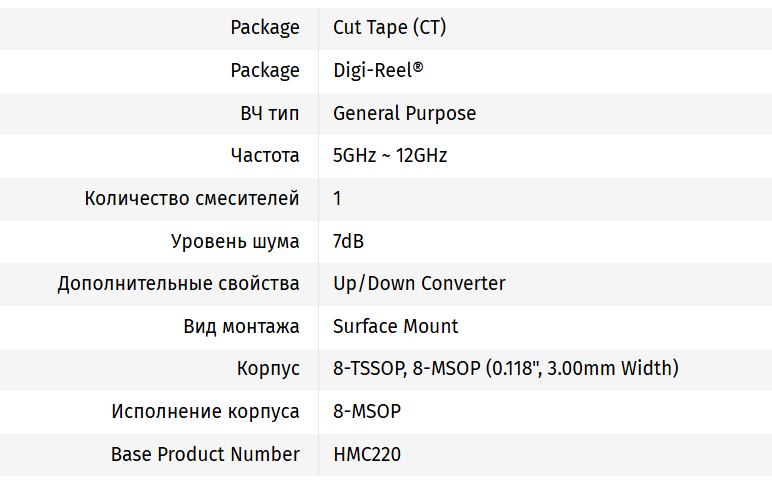The height and width of the screenshot is (489, 772).
Task: Select the "8-MSOP" supplier package value
Action: [367, 411]
